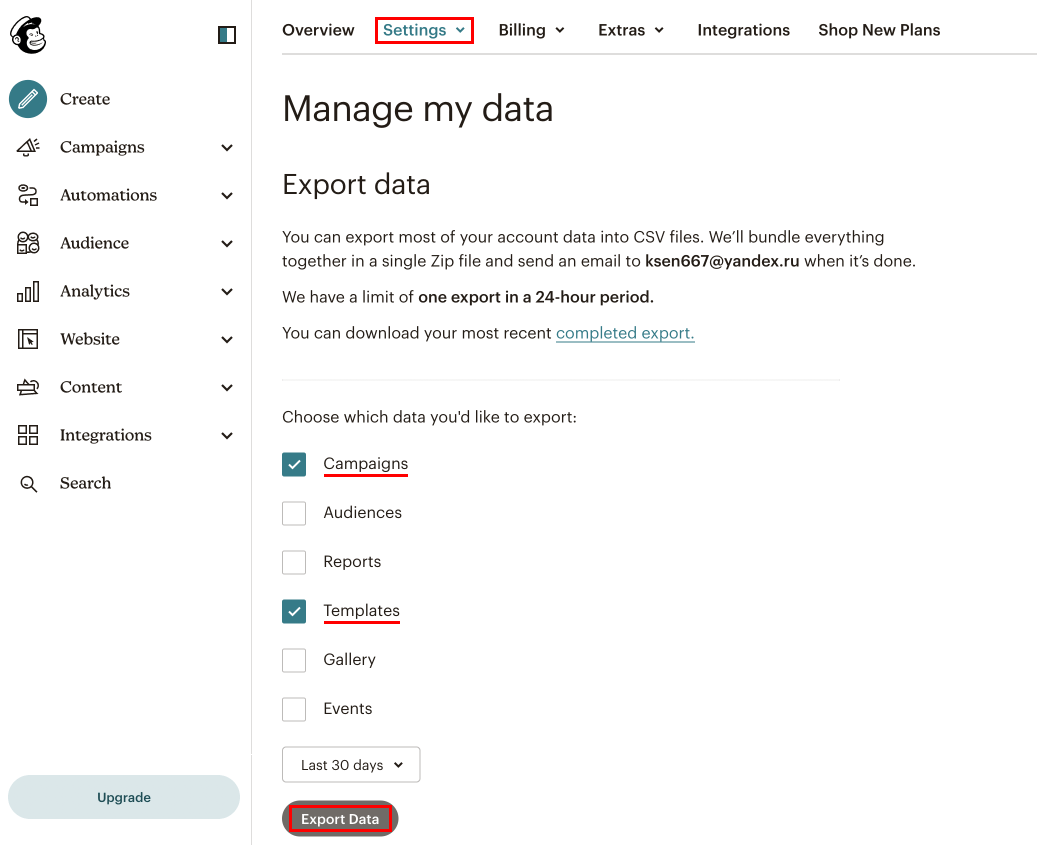Open the Audience icon in sidebar

(27, 243)
